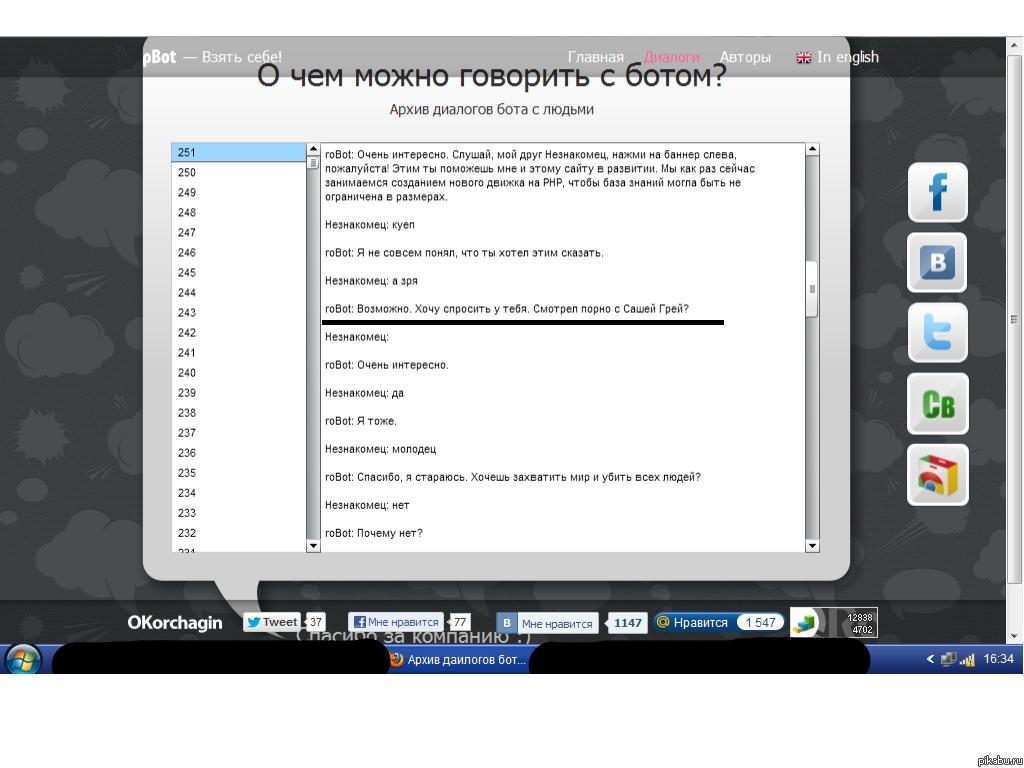The image size is (1024, 768).
Task: Click the chat pane down scroll arrow
Action: [x=810, y=546]
